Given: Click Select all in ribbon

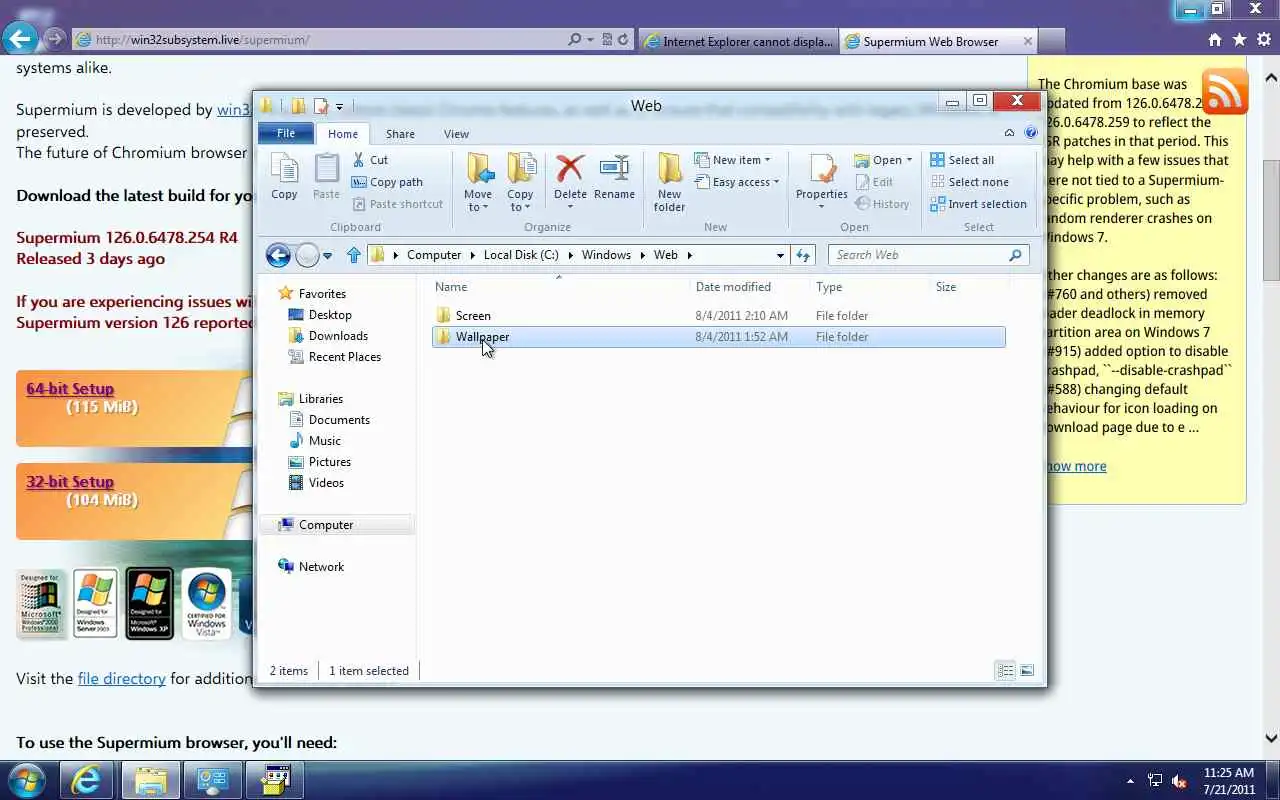Looking at the screenshot, I should (962, 160).
